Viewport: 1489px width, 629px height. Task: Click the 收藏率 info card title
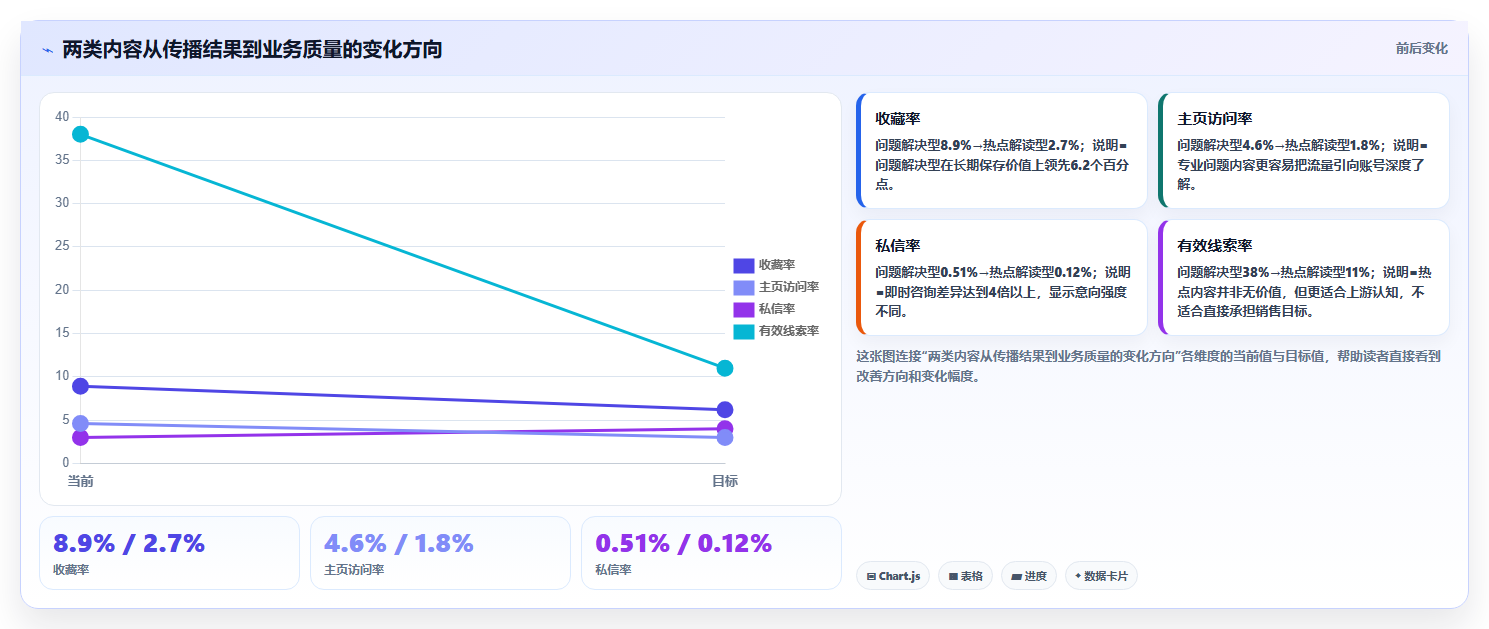tap(898, 119)
